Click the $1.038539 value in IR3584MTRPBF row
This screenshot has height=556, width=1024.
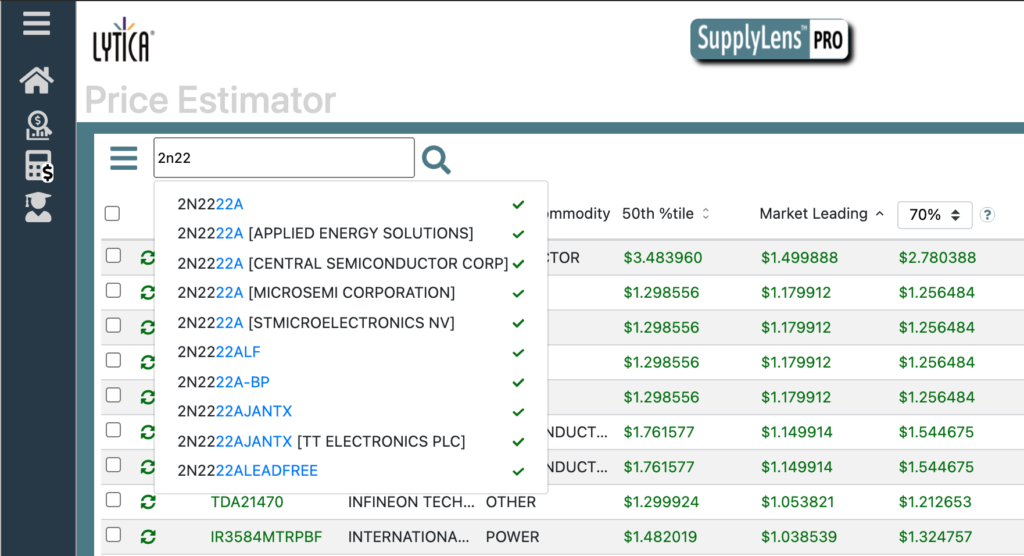[x=799, y=537]
